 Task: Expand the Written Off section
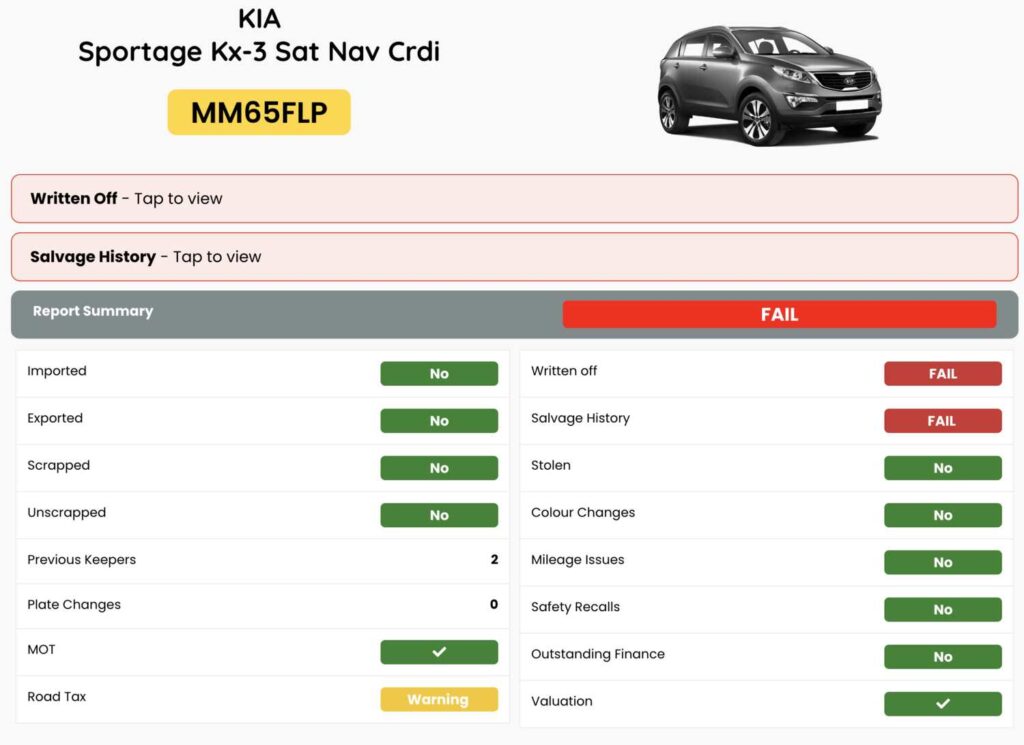(x=512, y=198)
